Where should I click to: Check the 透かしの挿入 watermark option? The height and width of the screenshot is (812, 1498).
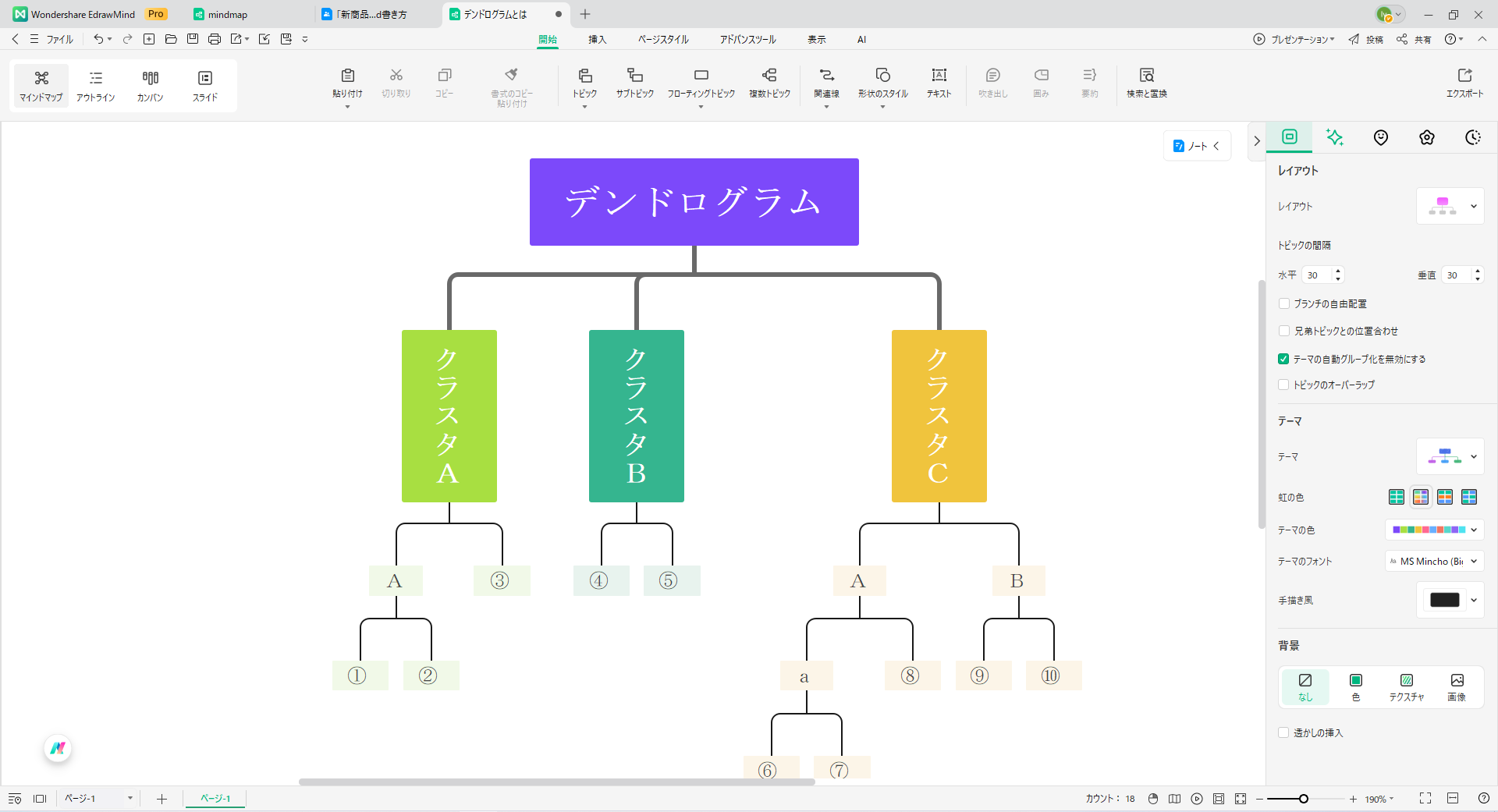tap(1283, 732)
